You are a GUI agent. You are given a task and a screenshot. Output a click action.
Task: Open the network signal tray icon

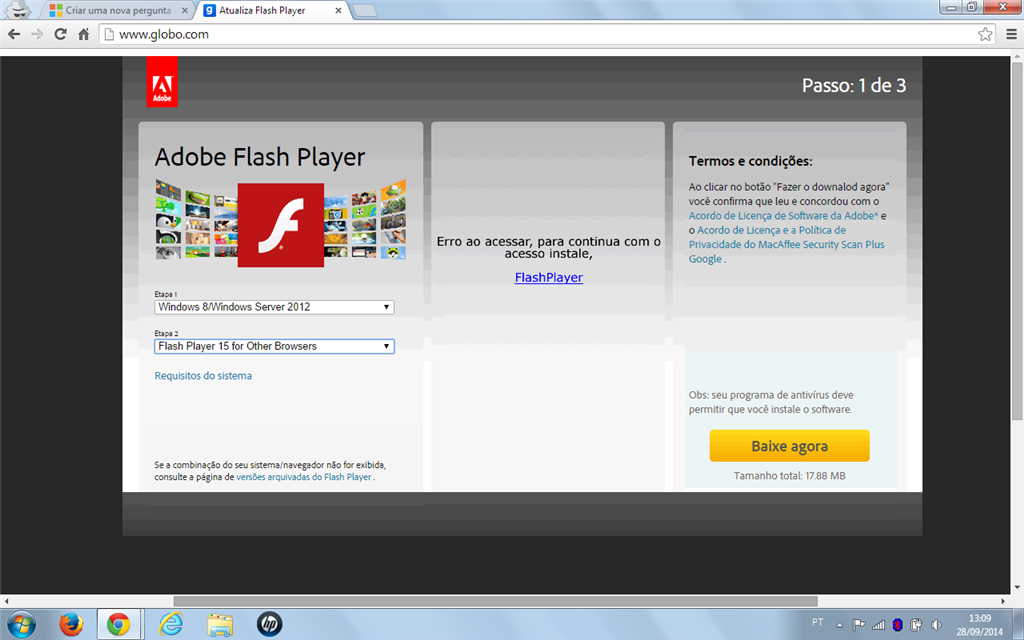click(x=878, y=625)
